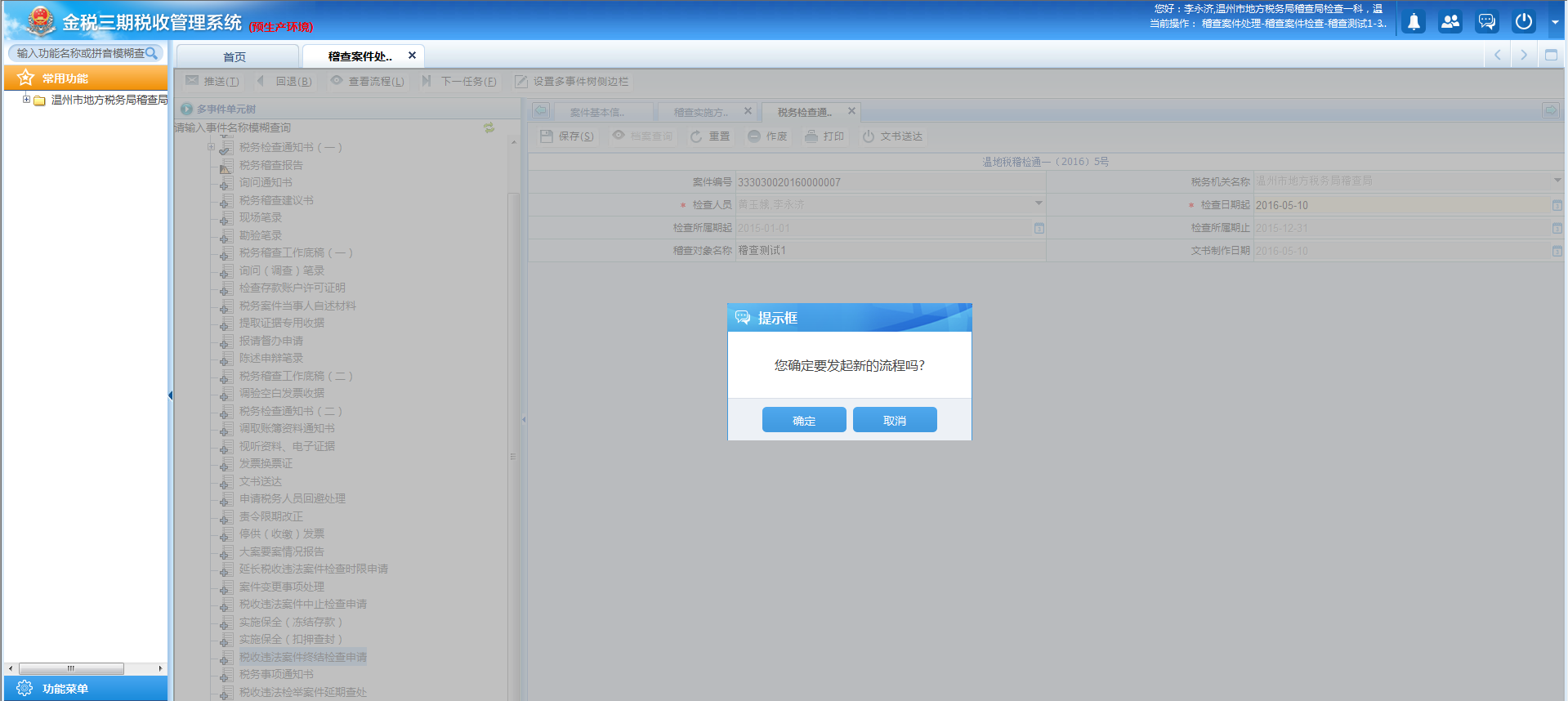Select the 稽查案件处.. tab
Image resolution: width=1568 pixels, height=701 pixels.
pos(360,56)
